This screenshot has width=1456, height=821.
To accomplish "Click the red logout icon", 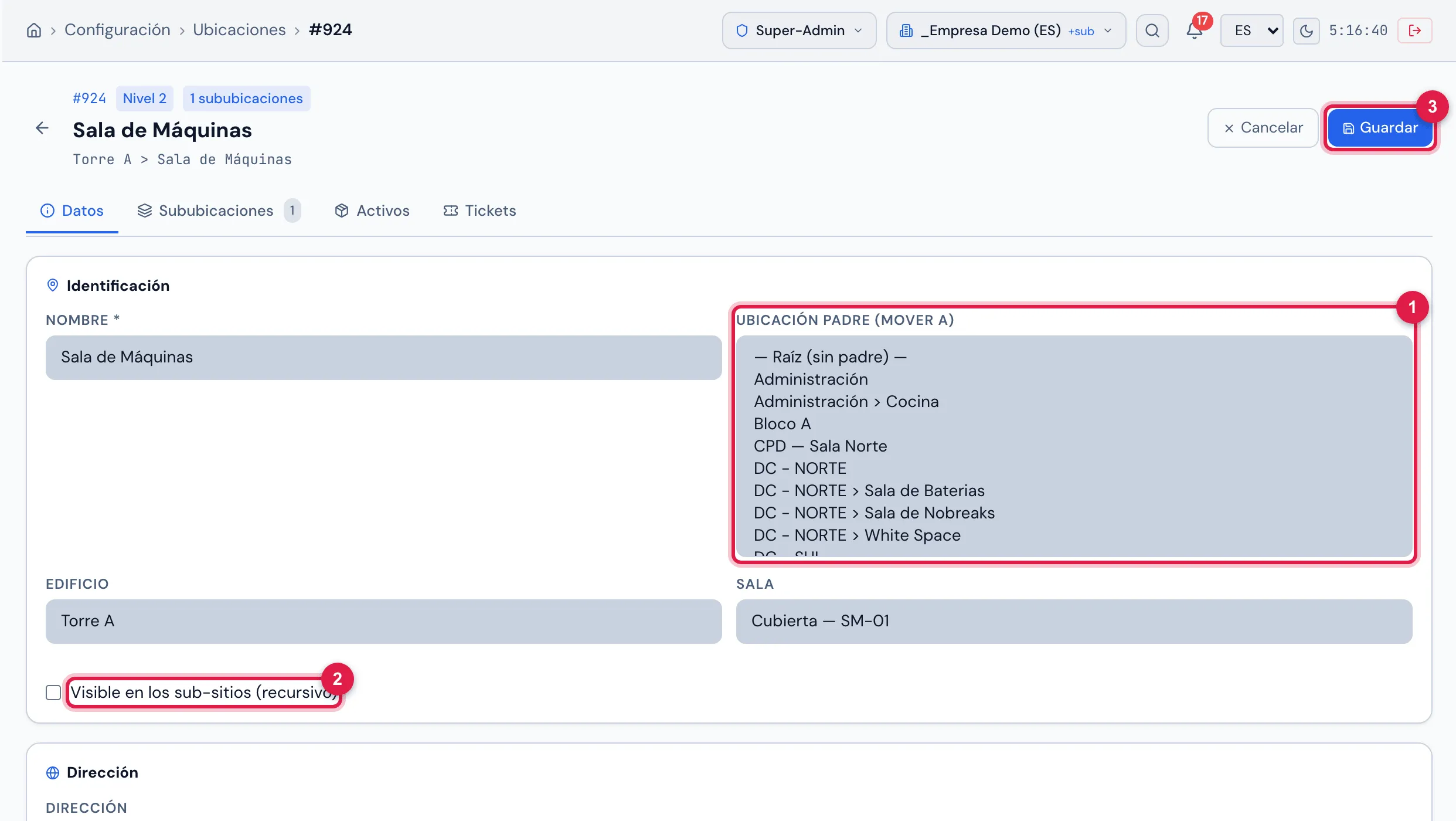I will pos(1414,30).
